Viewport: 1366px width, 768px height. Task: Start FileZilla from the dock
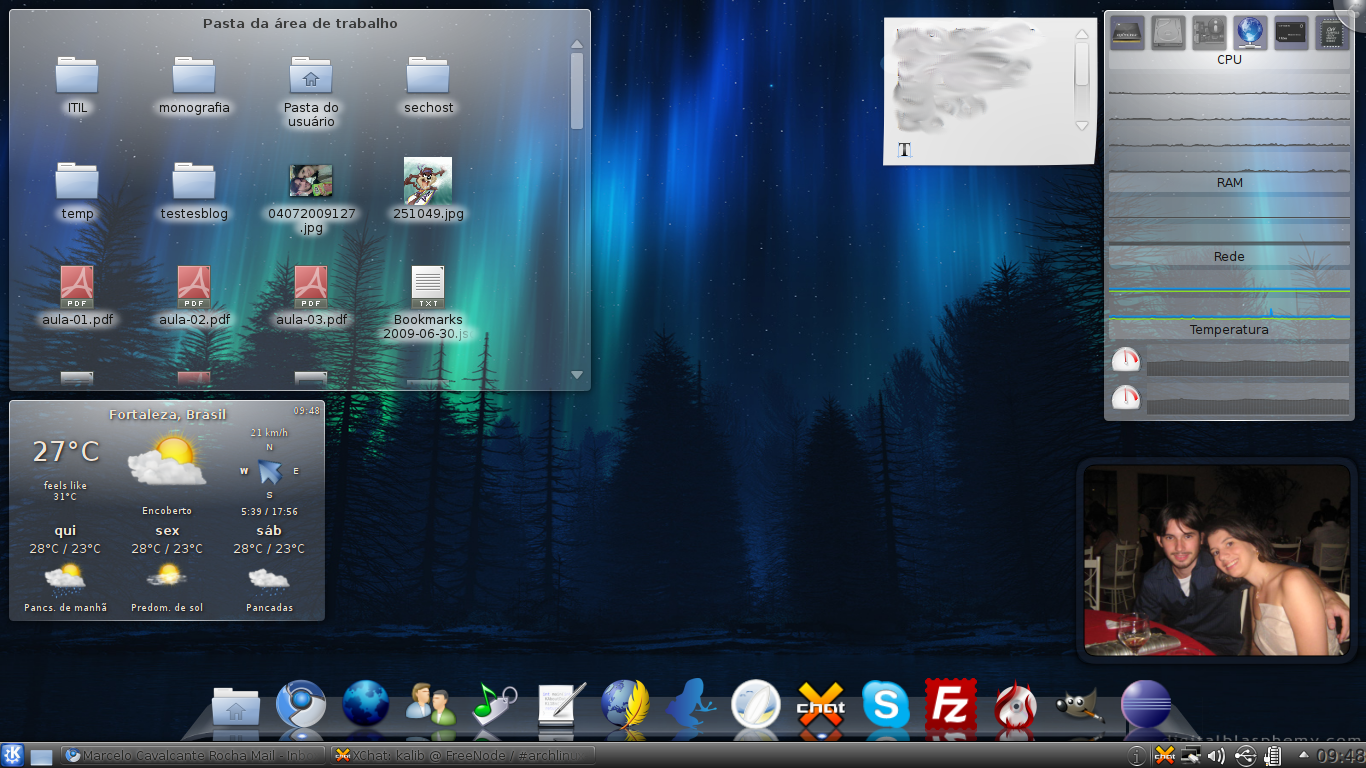click(951, 705)
